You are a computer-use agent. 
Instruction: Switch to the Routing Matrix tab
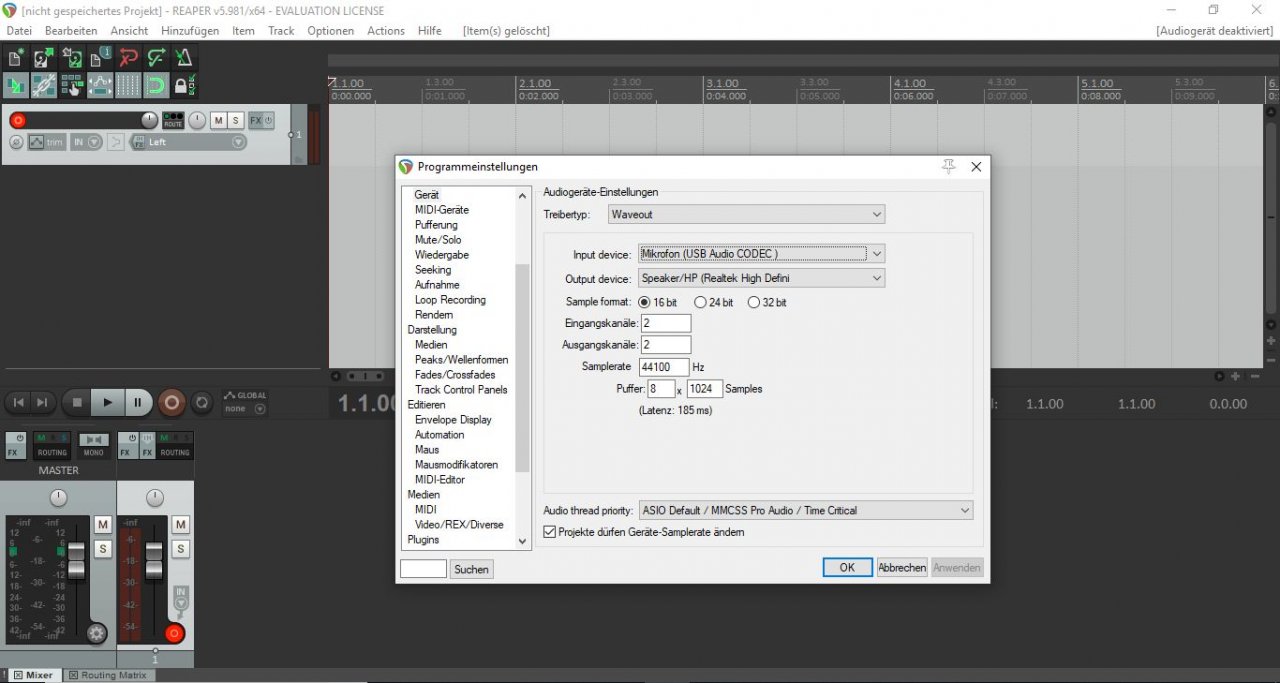pos(108,675)
